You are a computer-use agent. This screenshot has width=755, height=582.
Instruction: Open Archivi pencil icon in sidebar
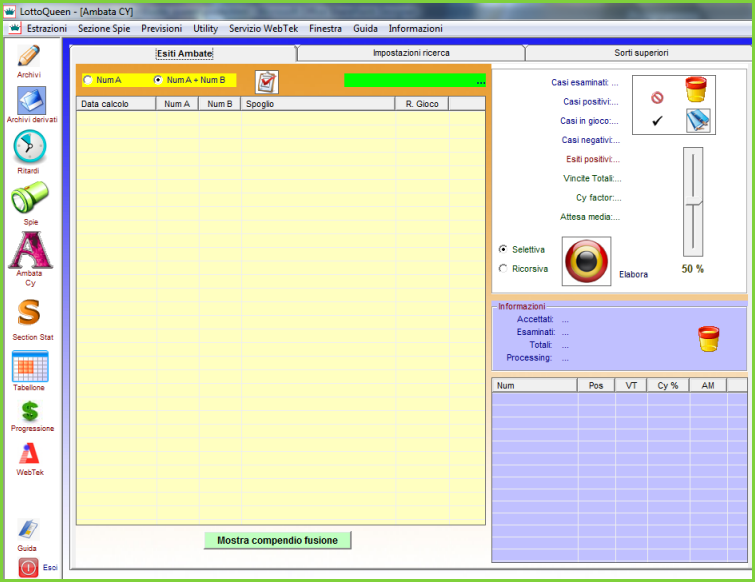tap(29, 56)
